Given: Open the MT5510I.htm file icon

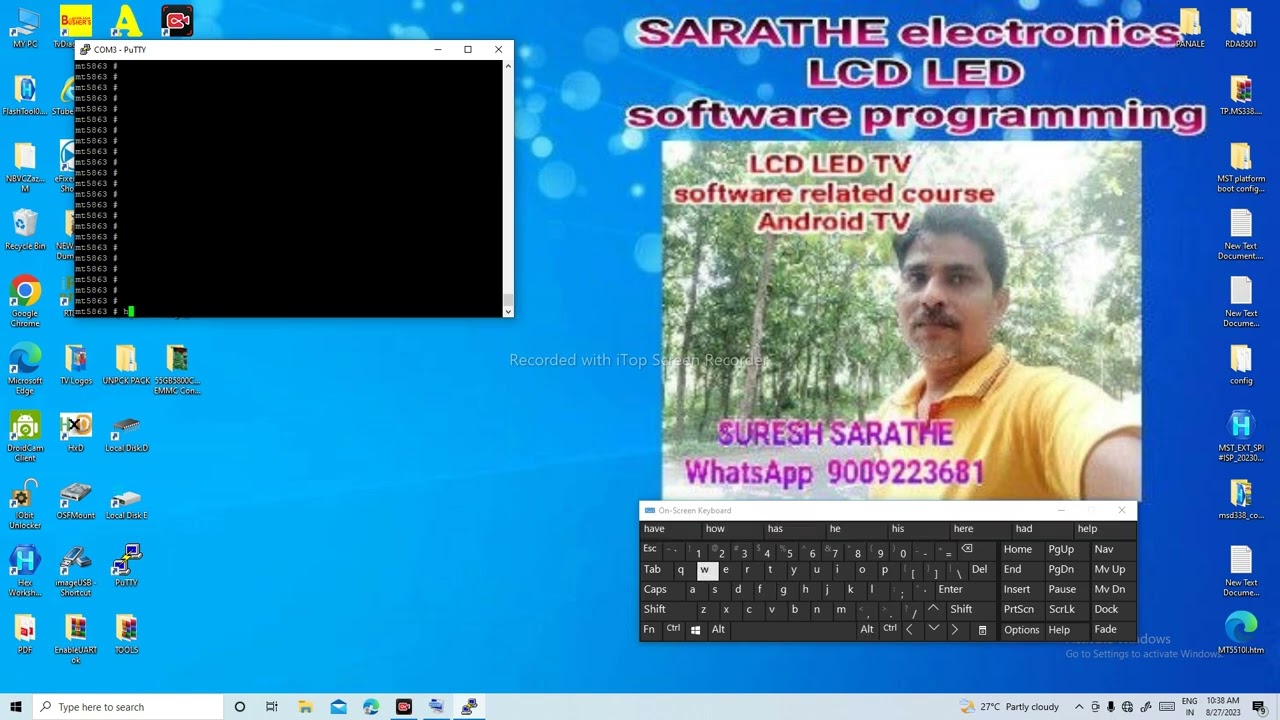Looking at the screenshot, I should (x=1241, y=634).
